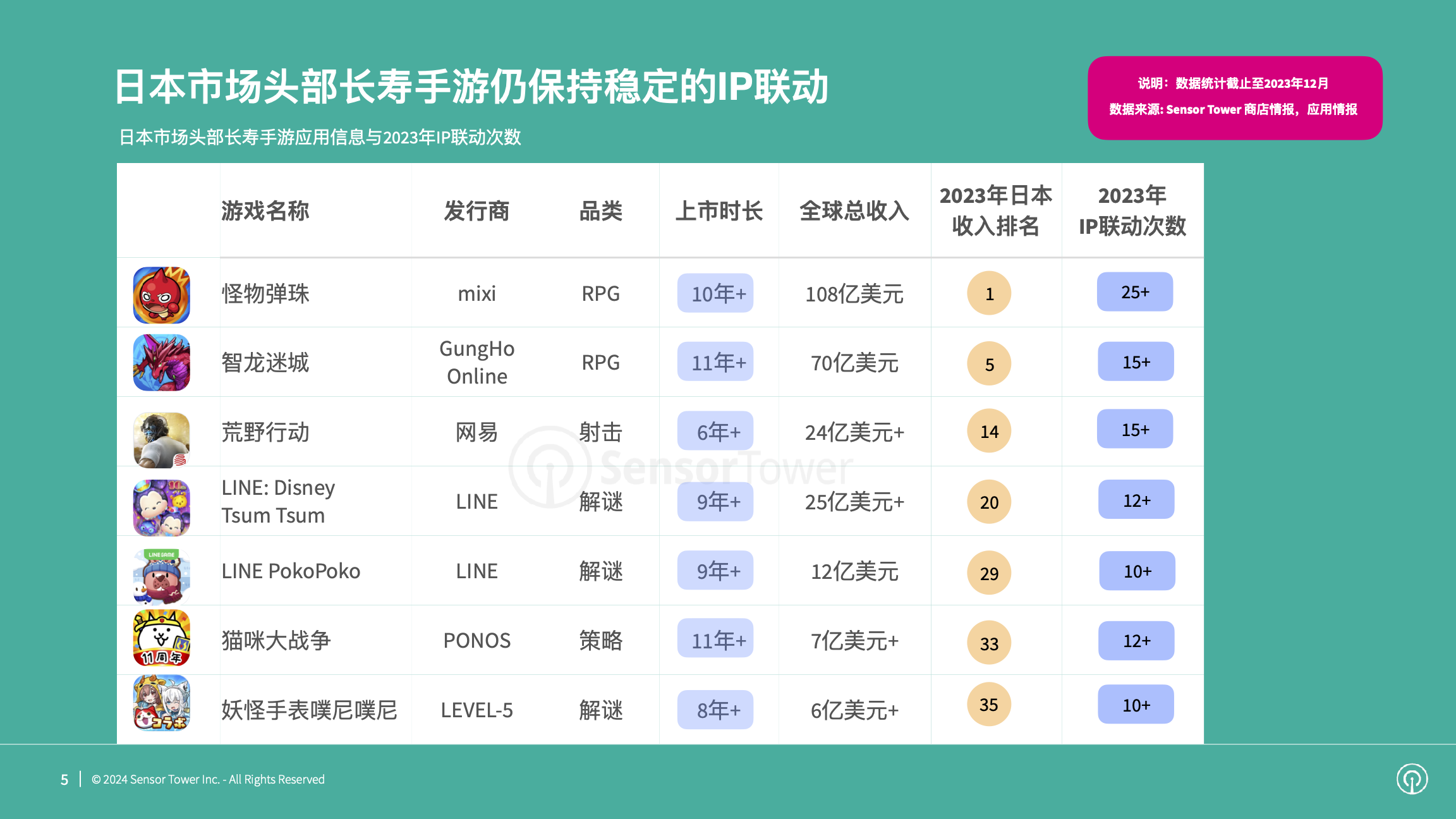The height and width of the screenshot is (819, 1456).
Task: Click the 25+ IP collaboration badge
Action: click(x=1134, y=292)
